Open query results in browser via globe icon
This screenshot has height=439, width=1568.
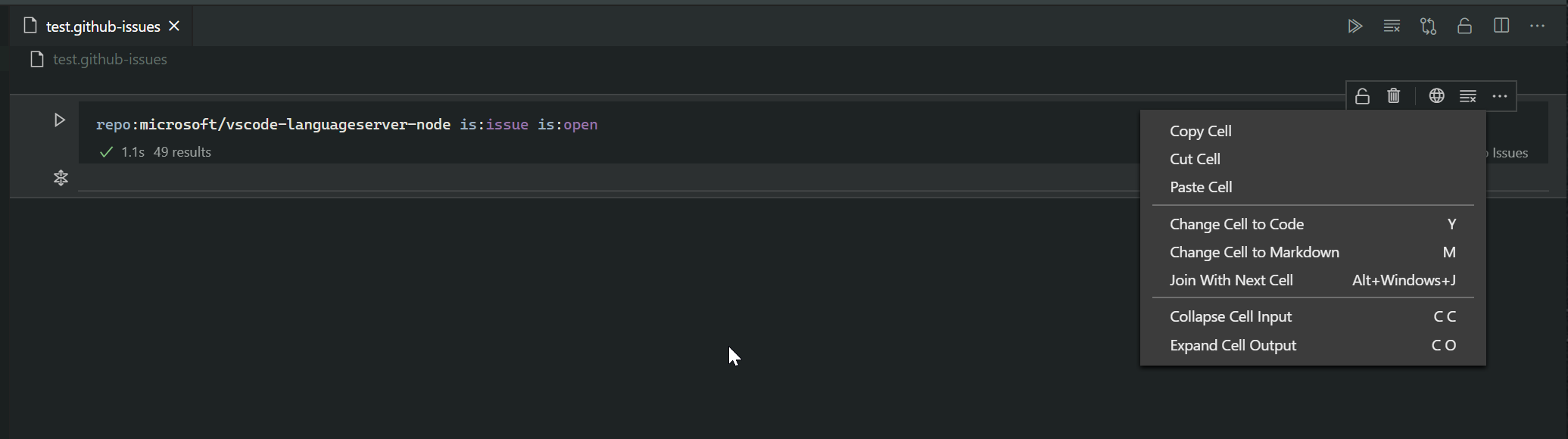1436,96
